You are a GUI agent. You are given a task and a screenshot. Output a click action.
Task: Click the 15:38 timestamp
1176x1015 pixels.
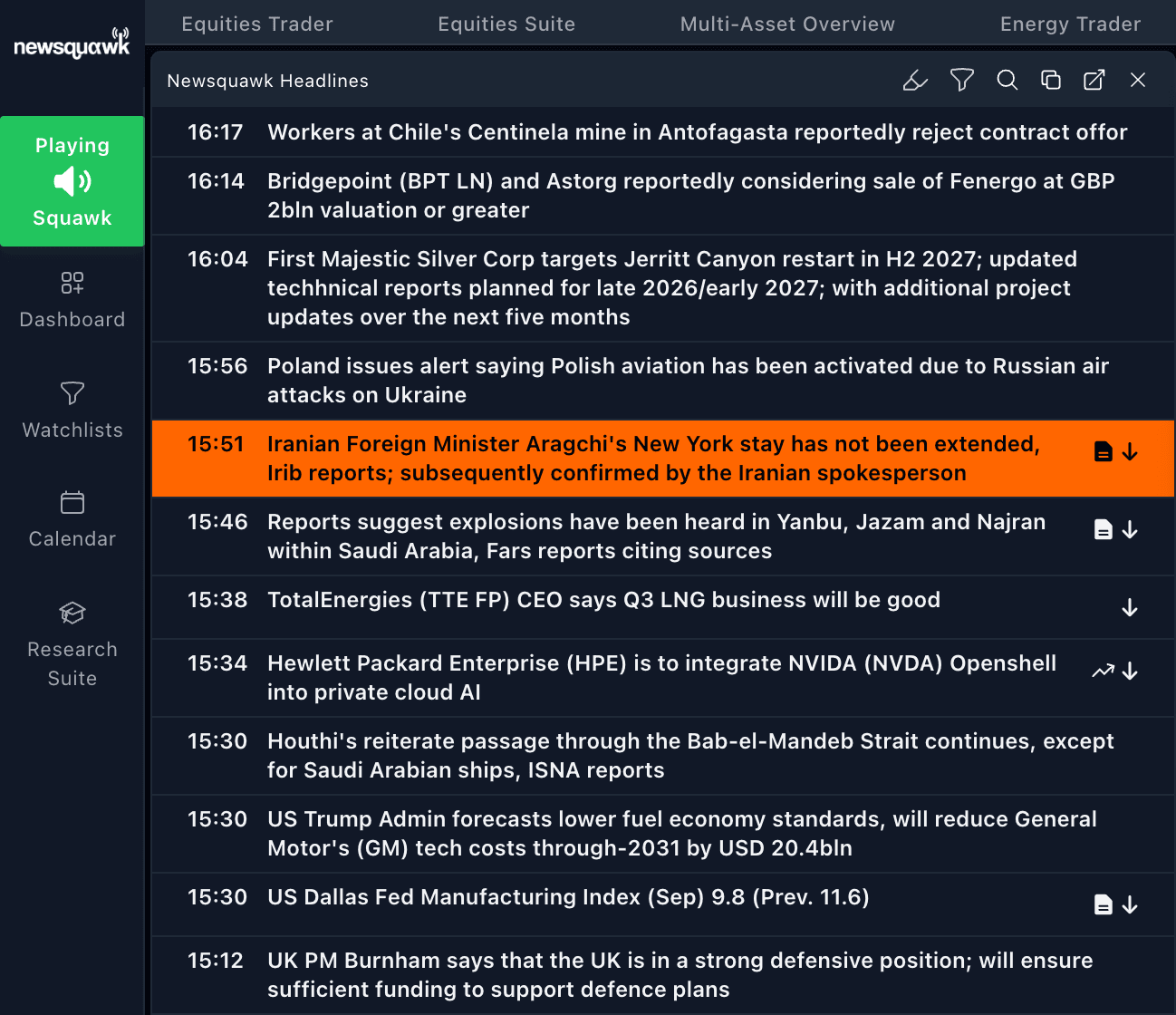pyautogui.click(x=217, y=600)
